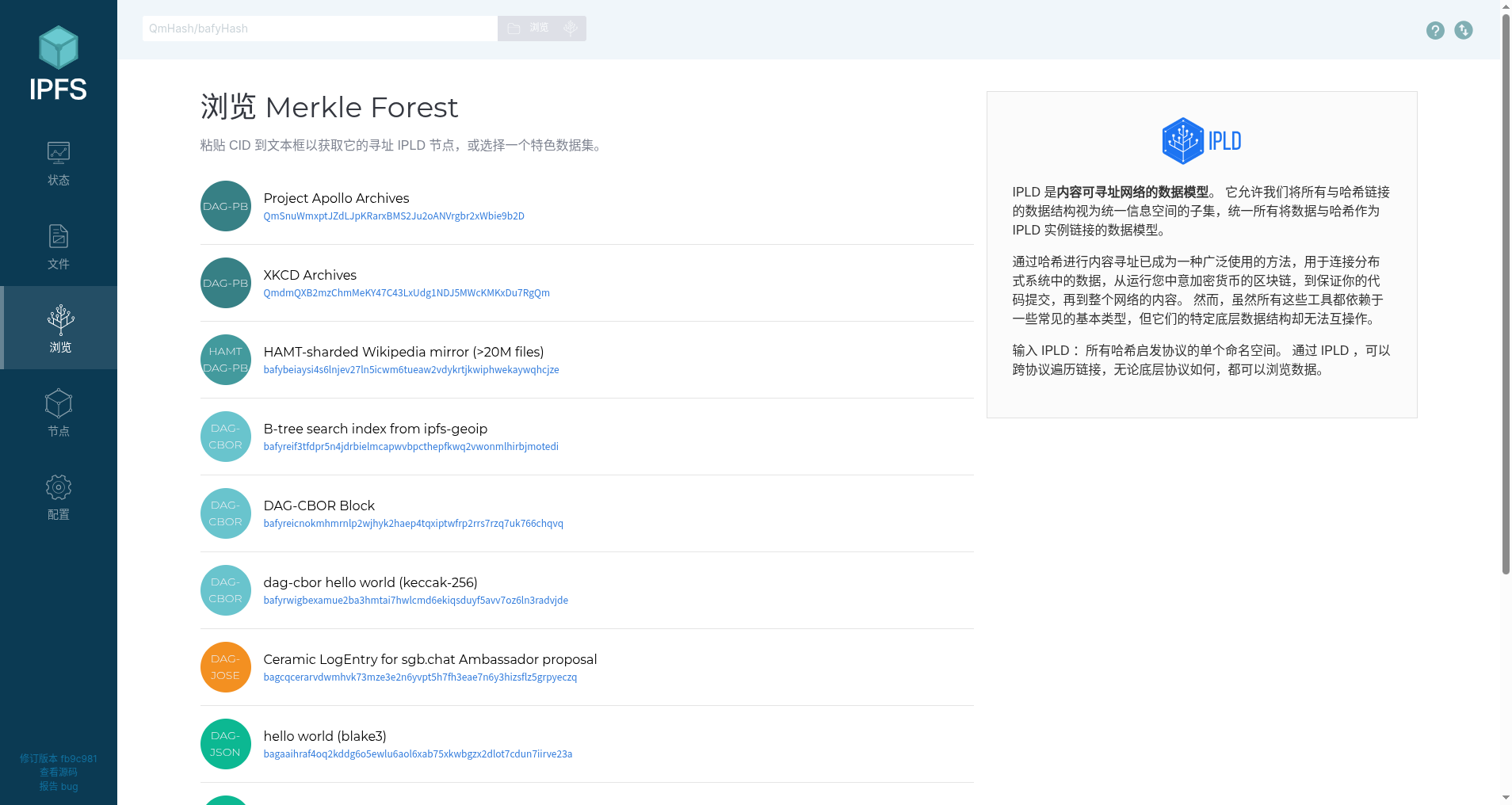Click CID starting bafybeiaysi4s6lnjev27ln5icwm6tueaw2
Screen dimensions: 1512x805
coord(411,370)
